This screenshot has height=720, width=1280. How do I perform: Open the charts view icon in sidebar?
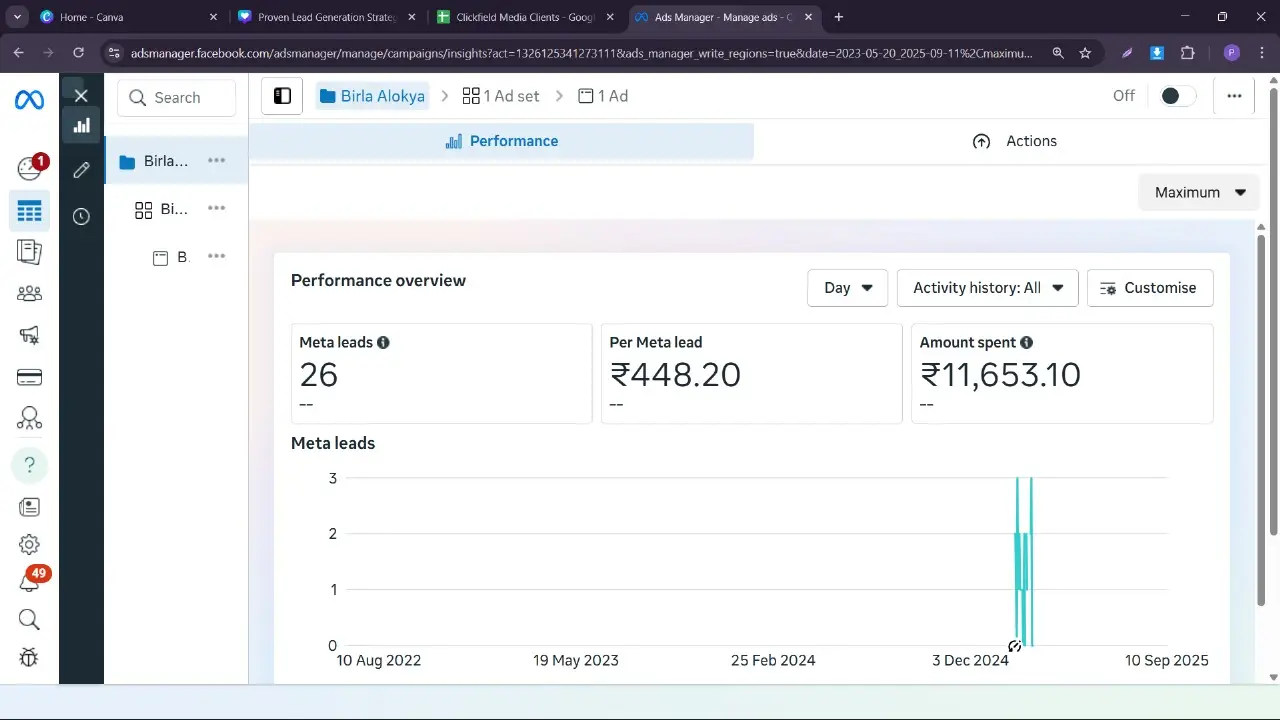pos(81,125)
